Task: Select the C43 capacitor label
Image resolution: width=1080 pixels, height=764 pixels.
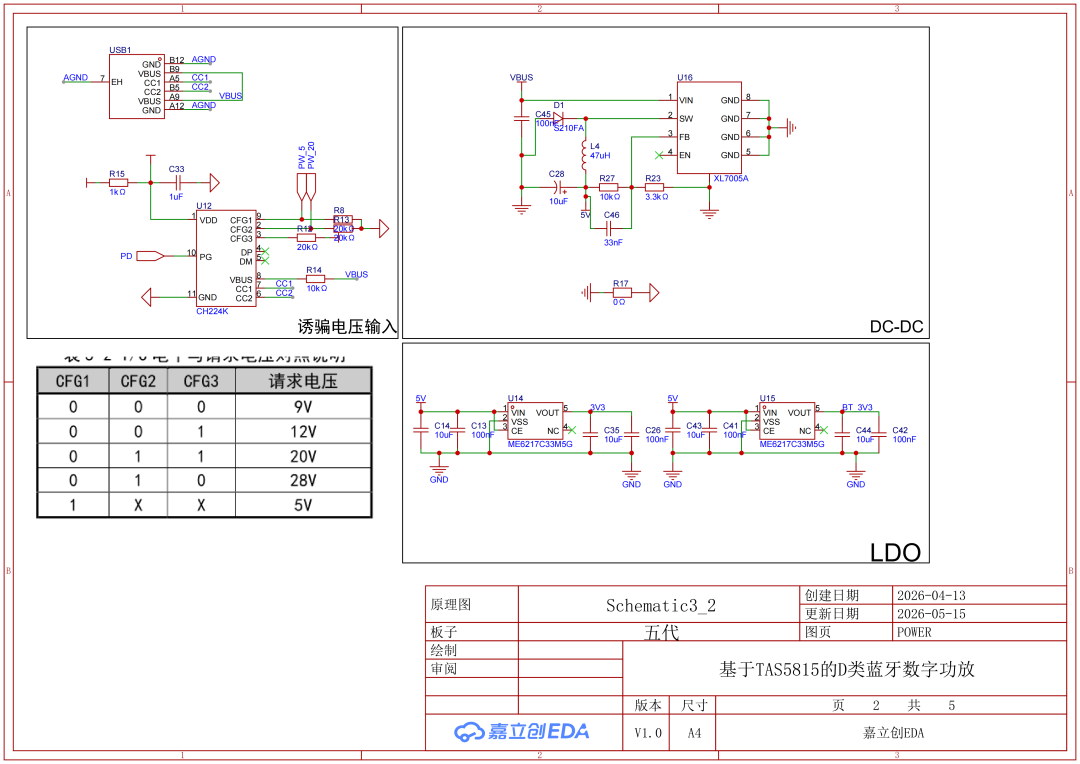Action: (x=694, y=426)
